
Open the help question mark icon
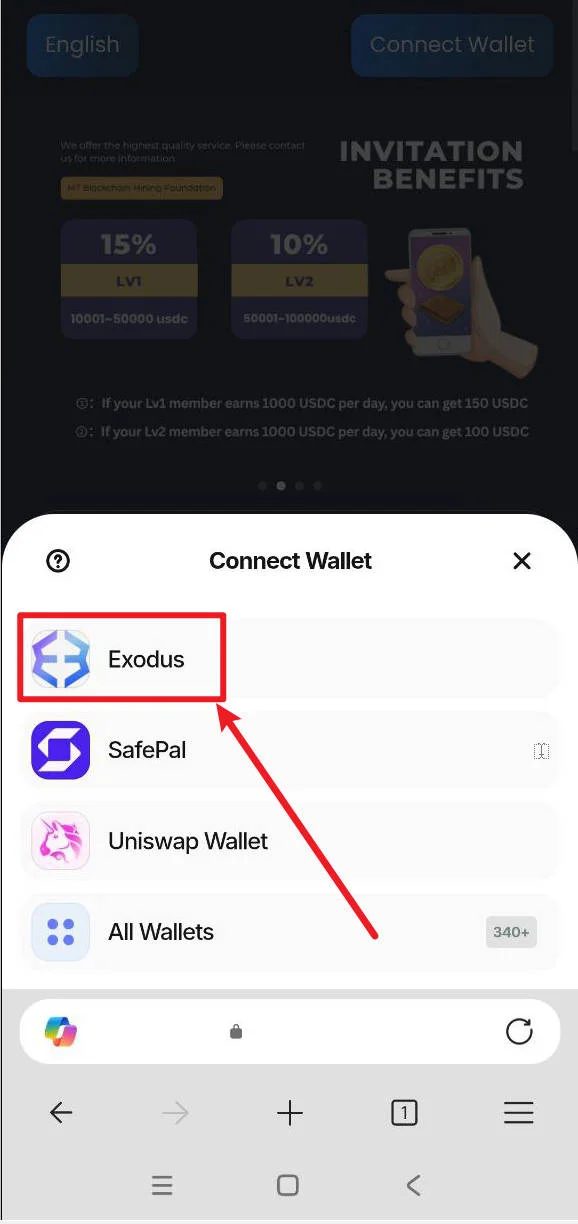59,561
